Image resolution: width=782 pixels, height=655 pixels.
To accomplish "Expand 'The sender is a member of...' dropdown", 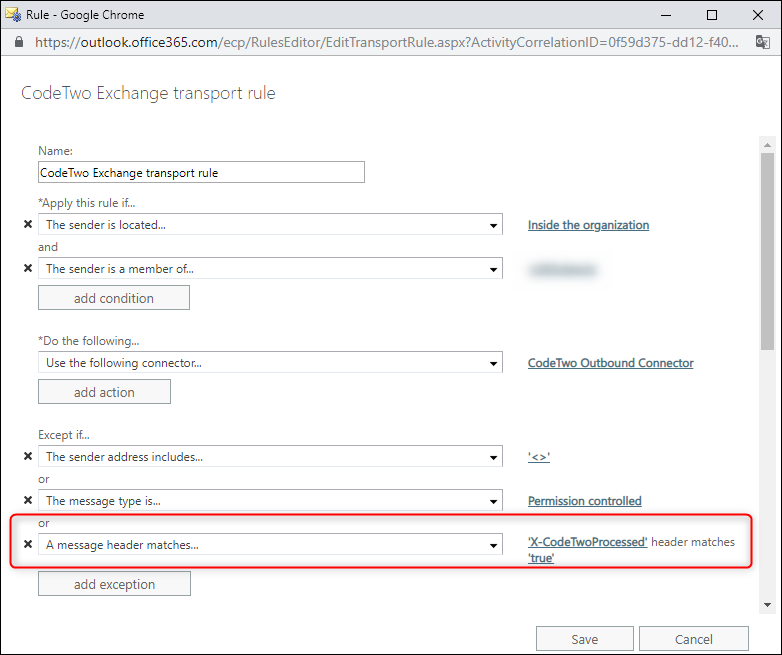I will (x=270, y=268).
